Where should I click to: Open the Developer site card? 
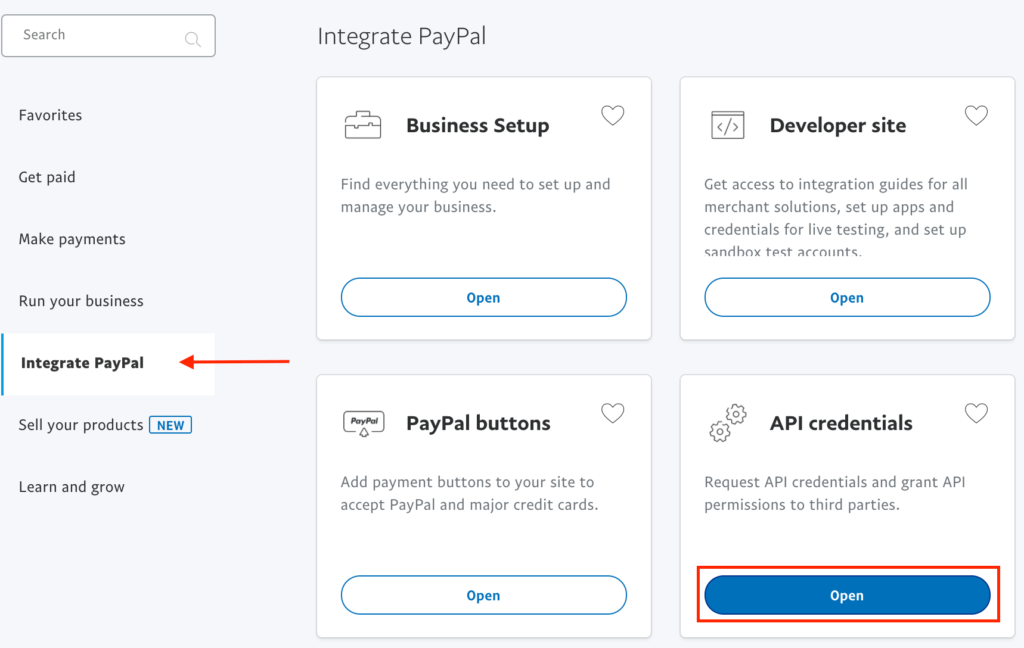pyautogui.click(x=847, y=297)
